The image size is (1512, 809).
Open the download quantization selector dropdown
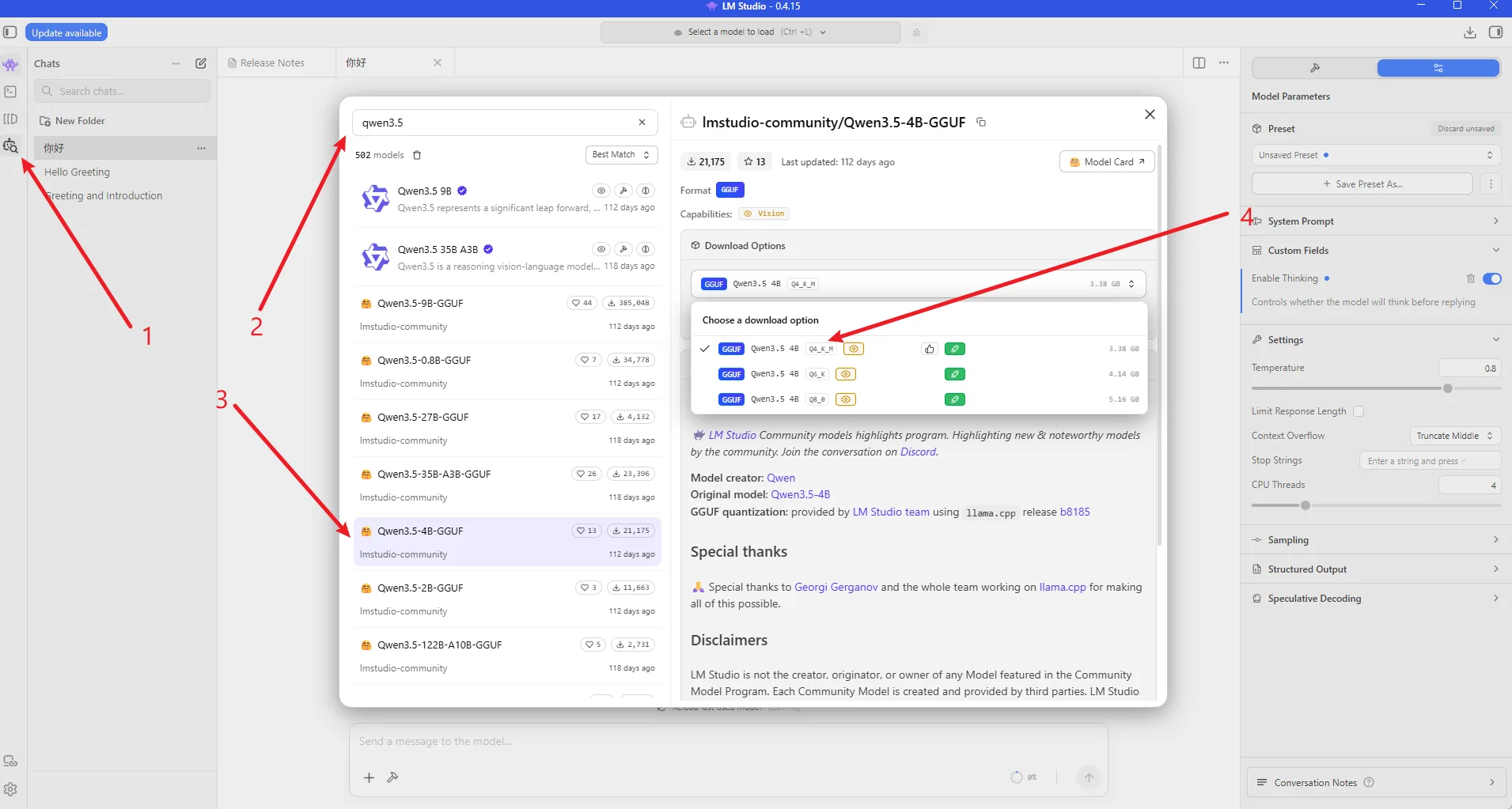click(x=918, y=284)
